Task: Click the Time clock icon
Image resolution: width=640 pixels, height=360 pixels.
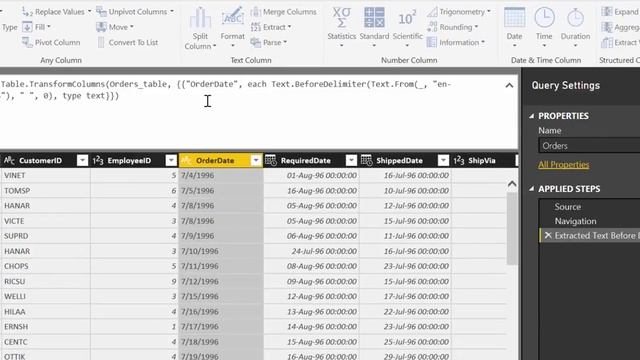Action: pos(544,18)
